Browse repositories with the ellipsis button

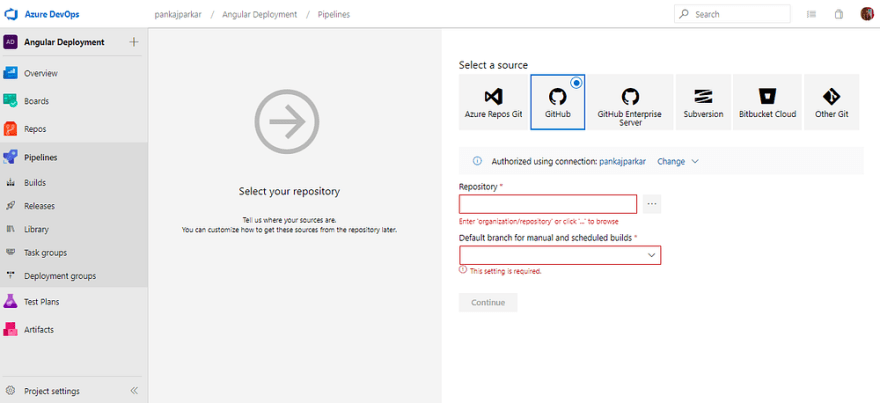point(652,204)
